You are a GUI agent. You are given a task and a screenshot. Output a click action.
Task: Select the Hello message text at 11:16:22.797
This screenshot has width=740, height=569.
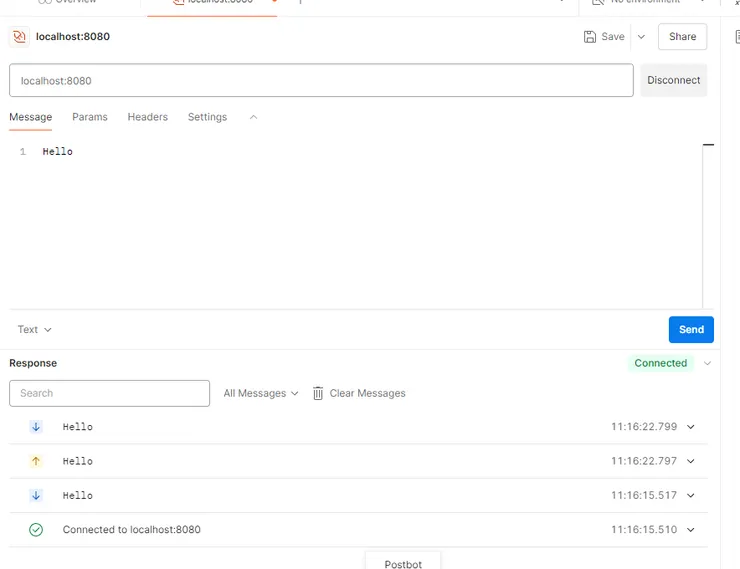(x=78, y=461)
